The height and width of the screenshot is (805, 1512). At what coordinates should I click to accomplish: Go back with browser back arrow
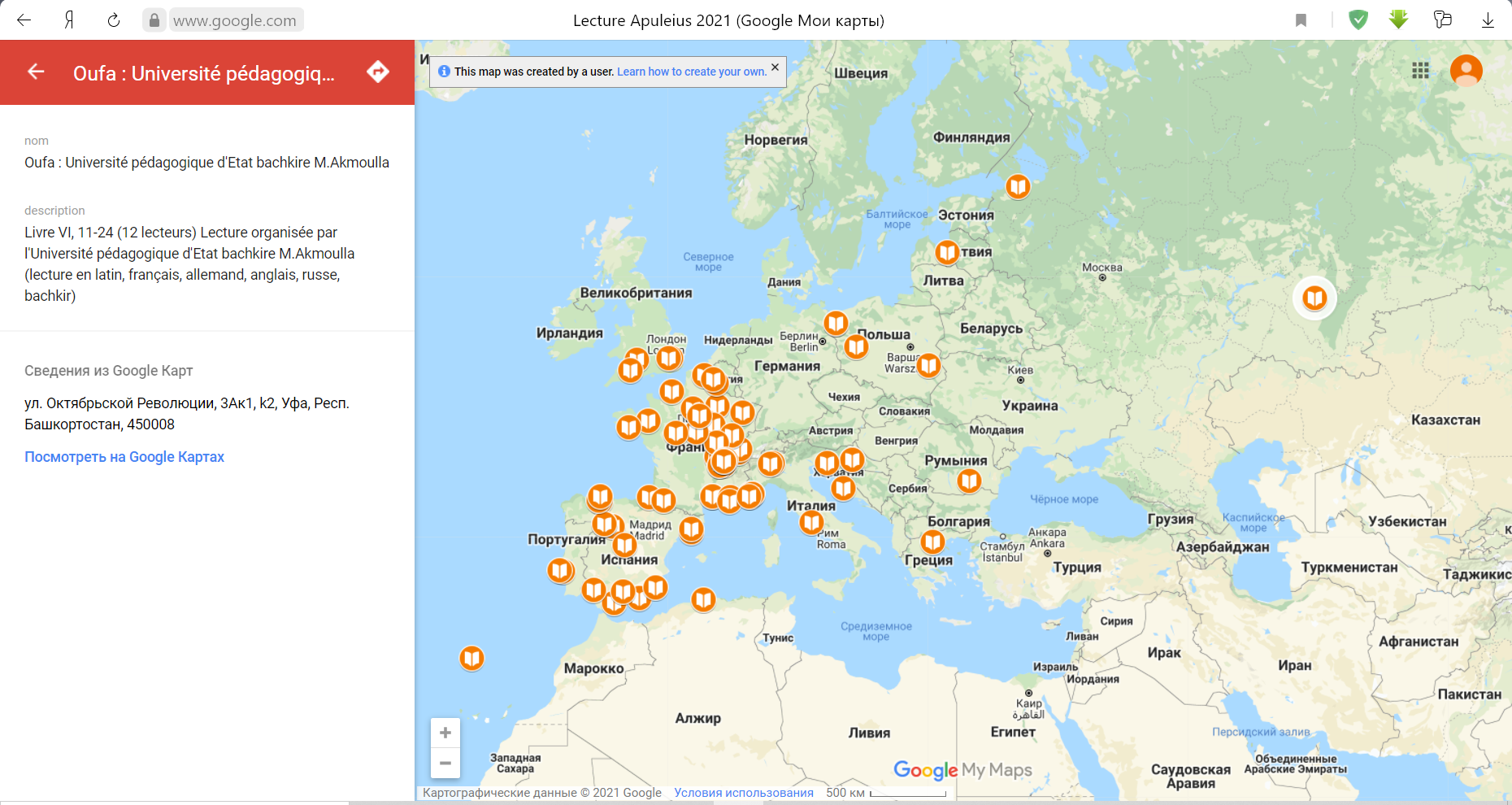click(24, 20)
